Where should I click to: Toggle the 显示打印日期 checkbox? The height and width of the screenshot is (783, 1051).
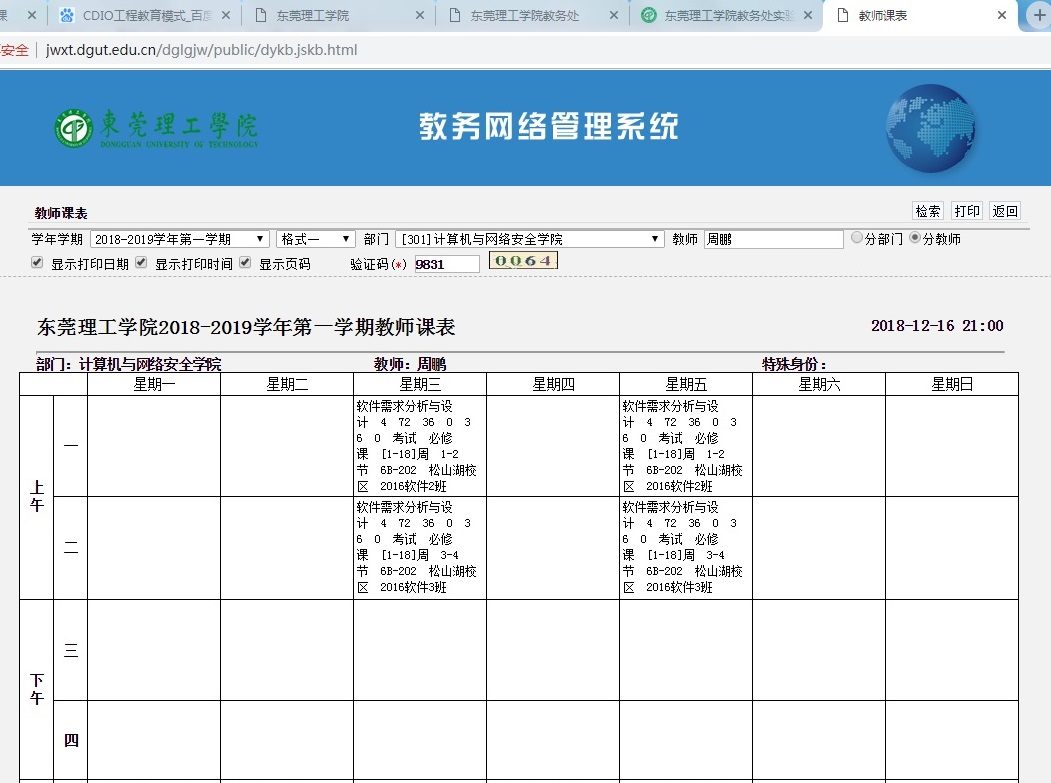(x=37, y=262)
